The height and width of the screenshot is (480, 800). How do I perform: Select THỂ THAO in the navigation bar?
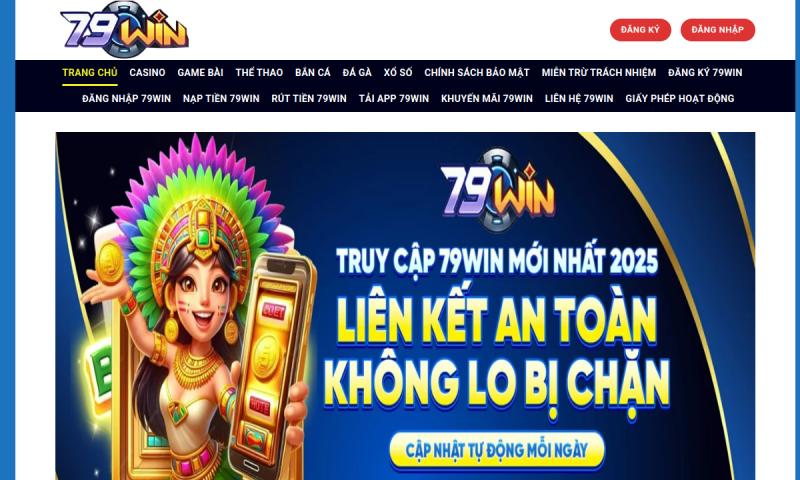259,72
